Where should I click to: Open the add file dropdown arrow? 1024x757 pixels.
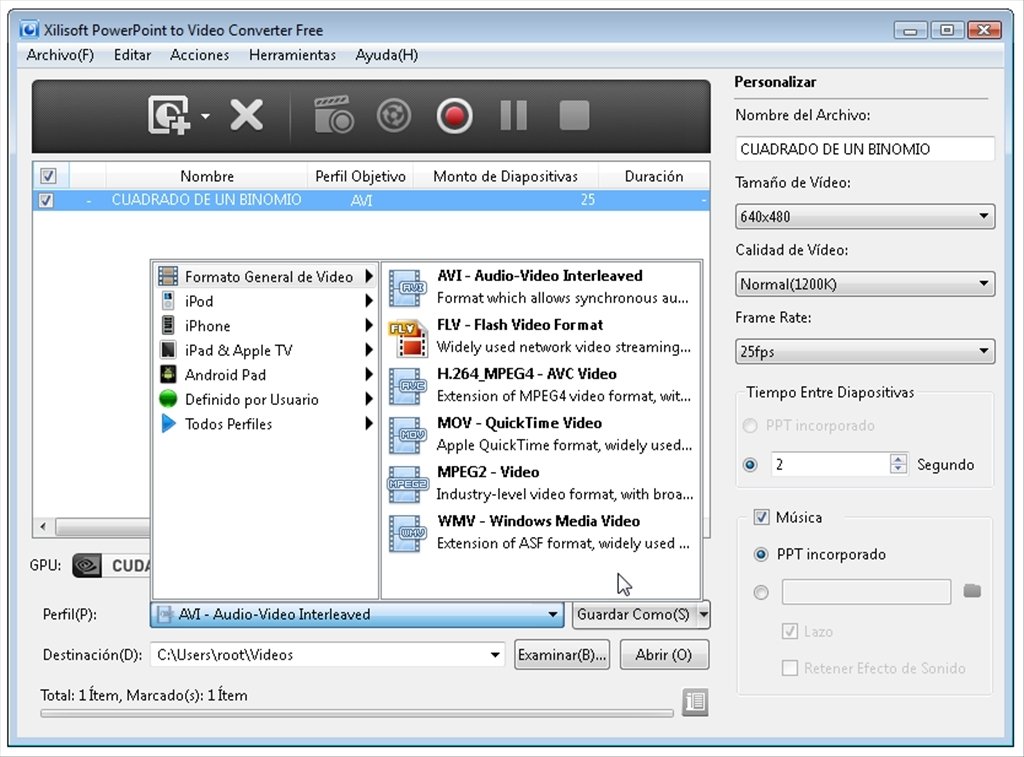(206, 116)
